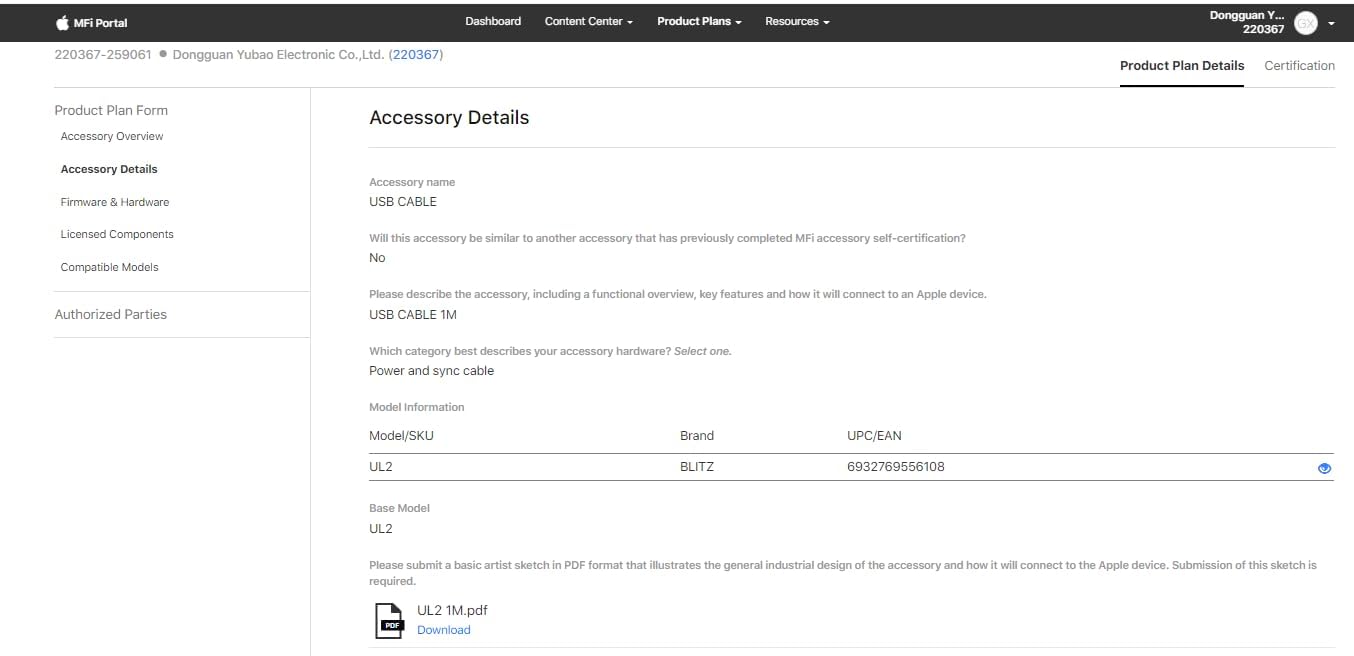Switch to the Certification tab
1354x656 pixels.
[1299, 65]
